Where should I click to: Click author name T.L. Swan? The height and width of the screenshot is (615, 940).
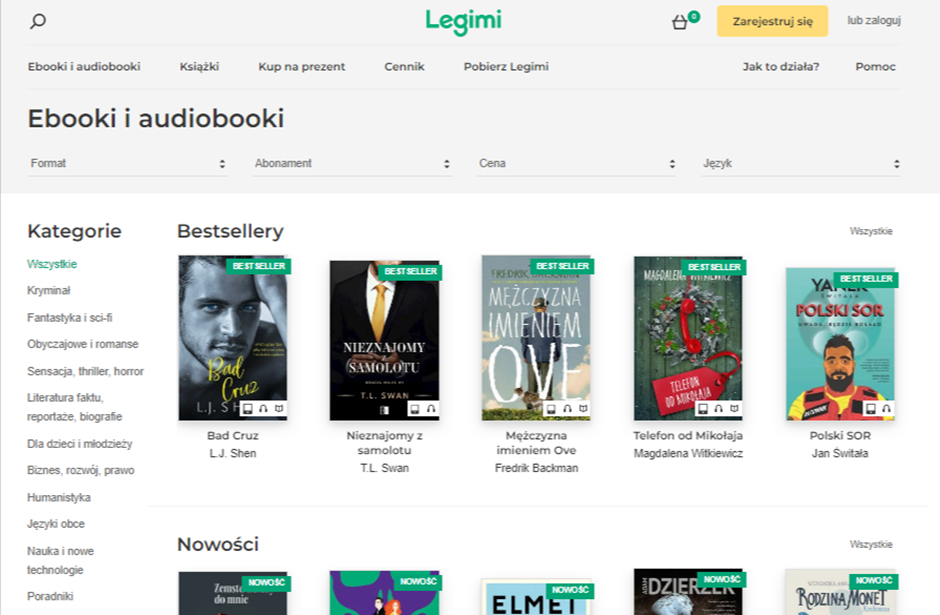point(384,468)
